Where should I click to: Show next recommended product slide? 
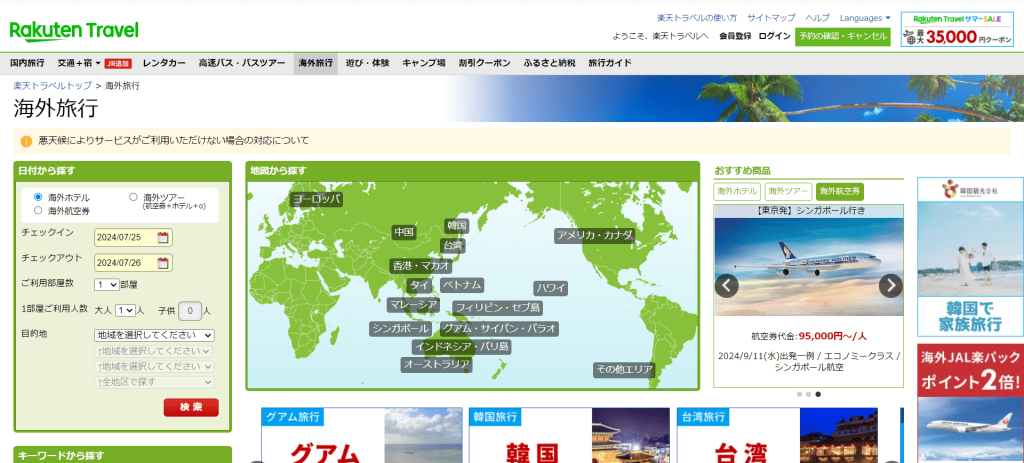coord(890,285)
